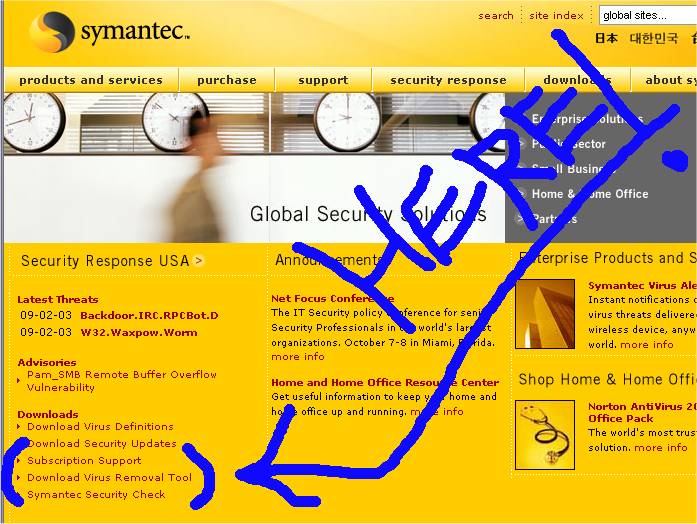The height and width of the screenshot is (524, 697).
Task: Open Net Focus Conference announcement
Action: click(332, 299)
